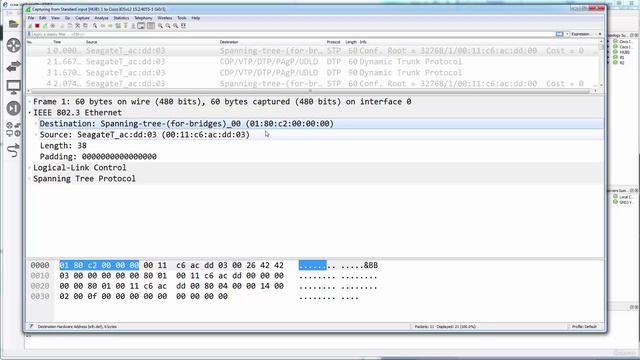Click highlighted hex bytes 01 80 c2
This screenshot has width=640, height=360.
coord(99,265)
